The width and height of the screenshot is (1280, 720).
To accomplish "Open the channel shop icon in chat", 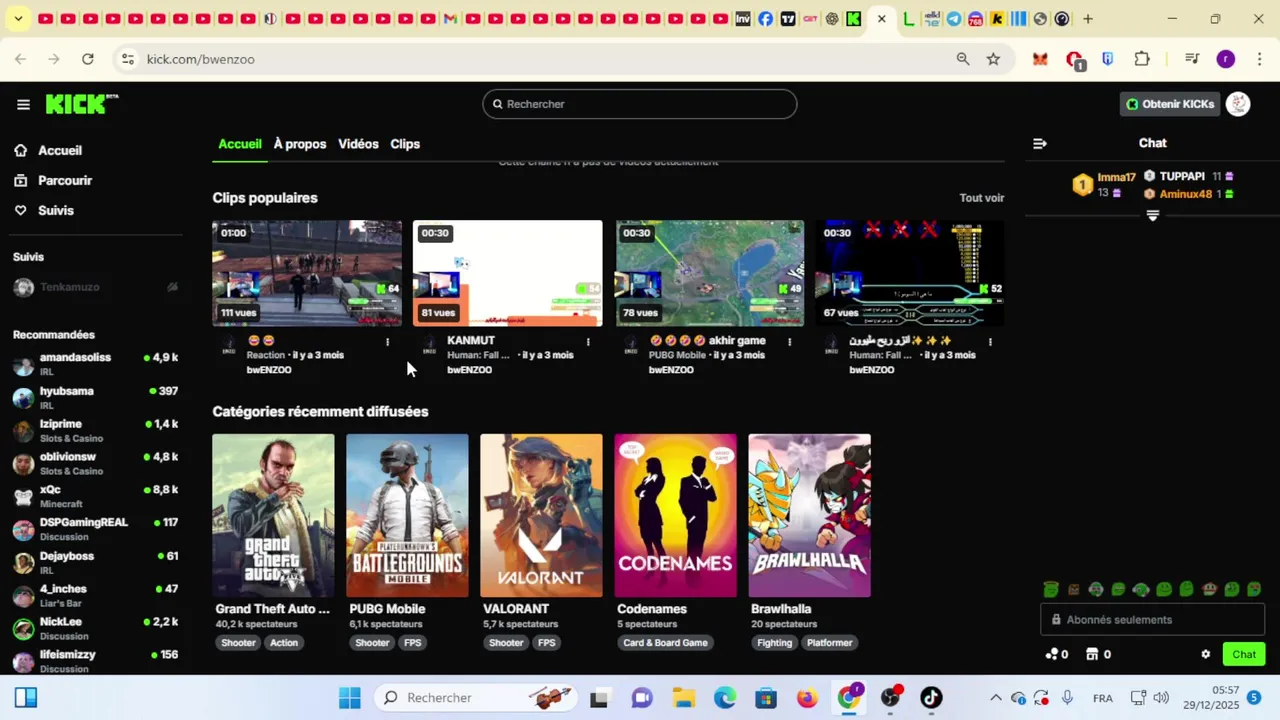I will [x=1092, y=654].
